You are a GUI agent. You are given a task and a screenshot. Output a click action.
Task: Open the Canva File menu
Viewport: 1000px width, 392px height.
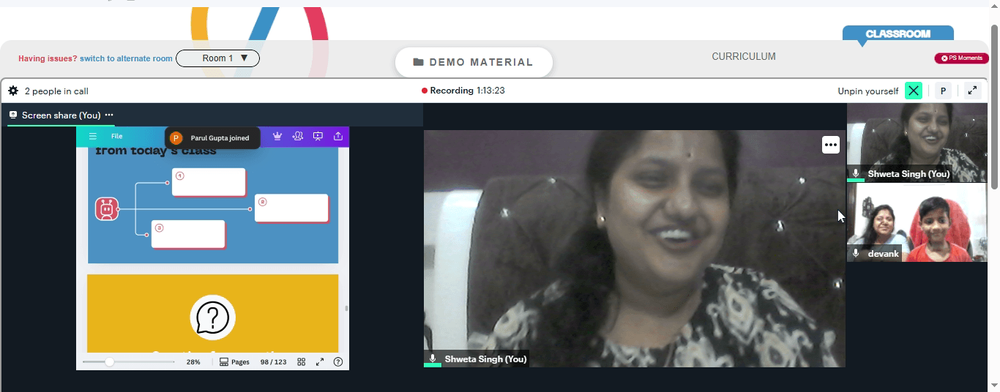tap(117, 136)
